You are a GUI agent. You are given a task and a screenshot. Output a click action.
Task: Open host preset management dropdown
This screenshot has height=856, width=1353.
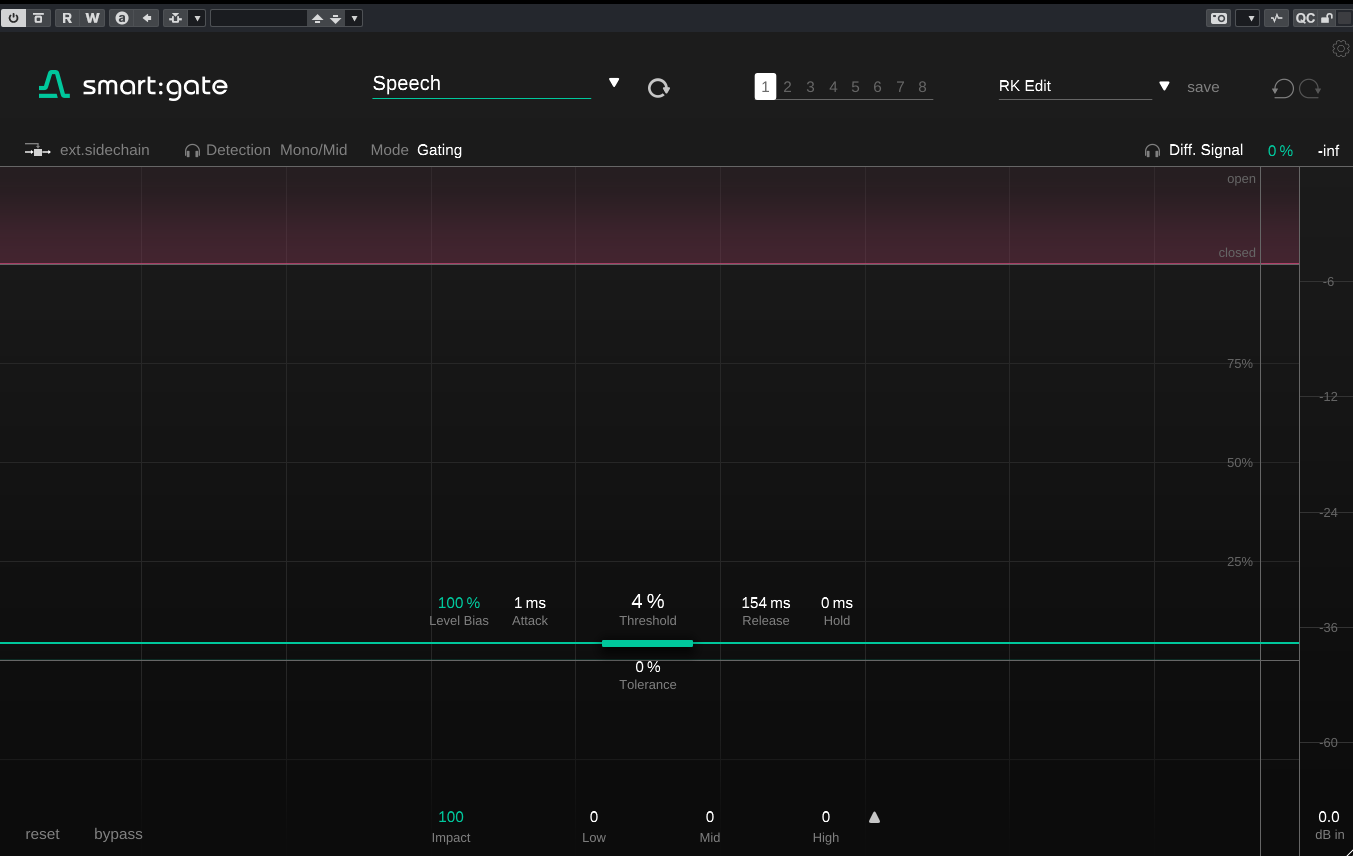354,18
